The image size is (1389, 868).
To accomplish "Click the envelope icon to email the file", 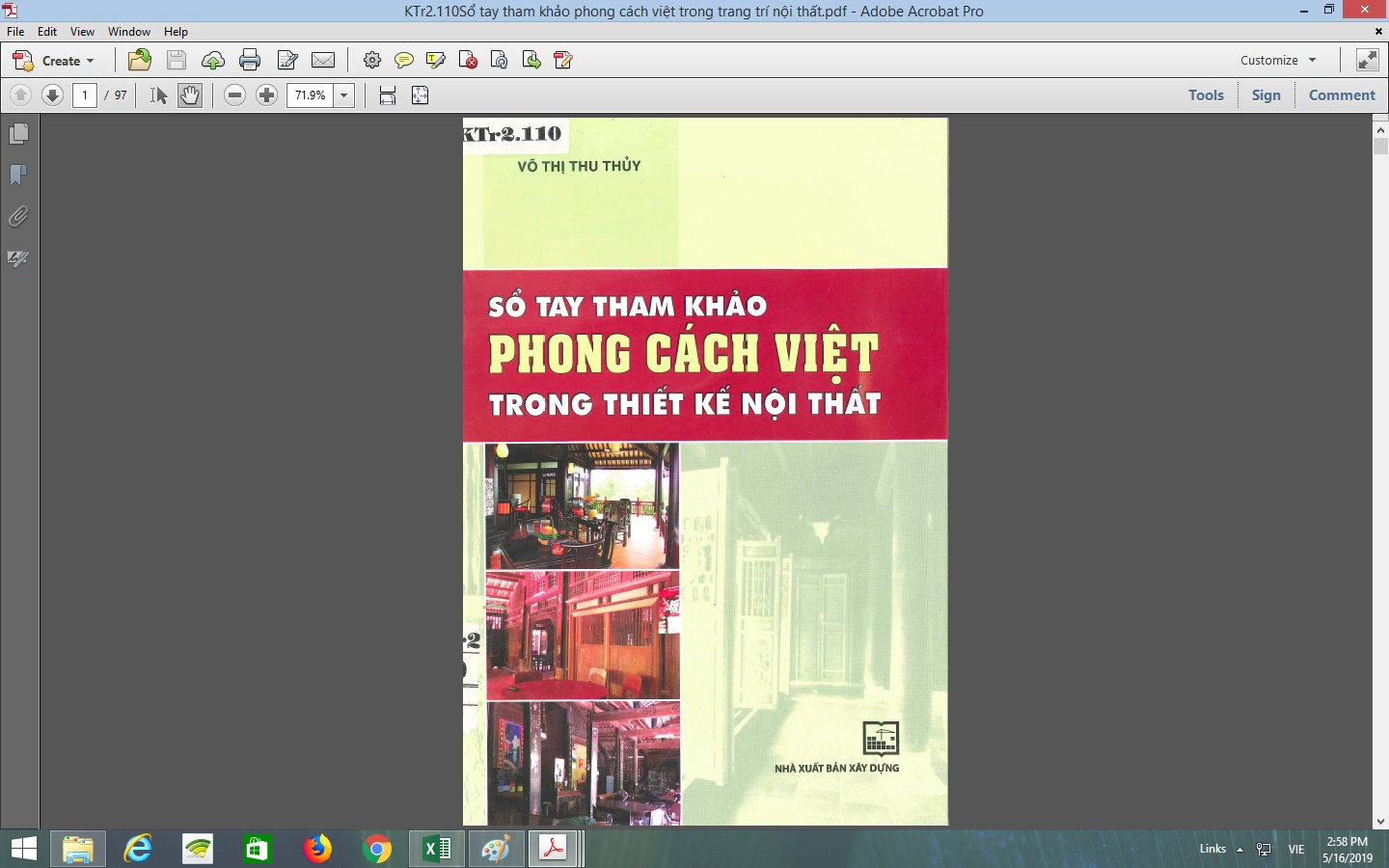I will (x=323, y=60).
